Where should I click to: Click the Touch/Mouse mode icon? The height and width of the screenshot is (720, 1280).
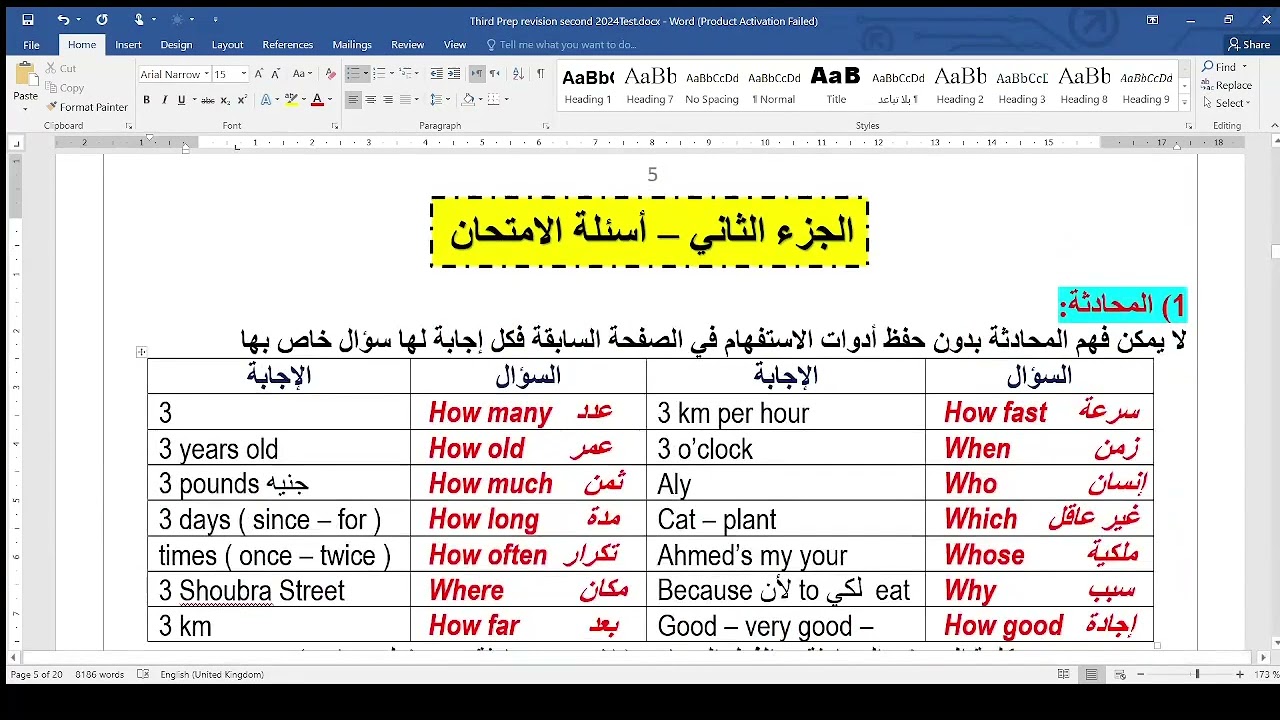pyautogui.click(x=139, y=20)
